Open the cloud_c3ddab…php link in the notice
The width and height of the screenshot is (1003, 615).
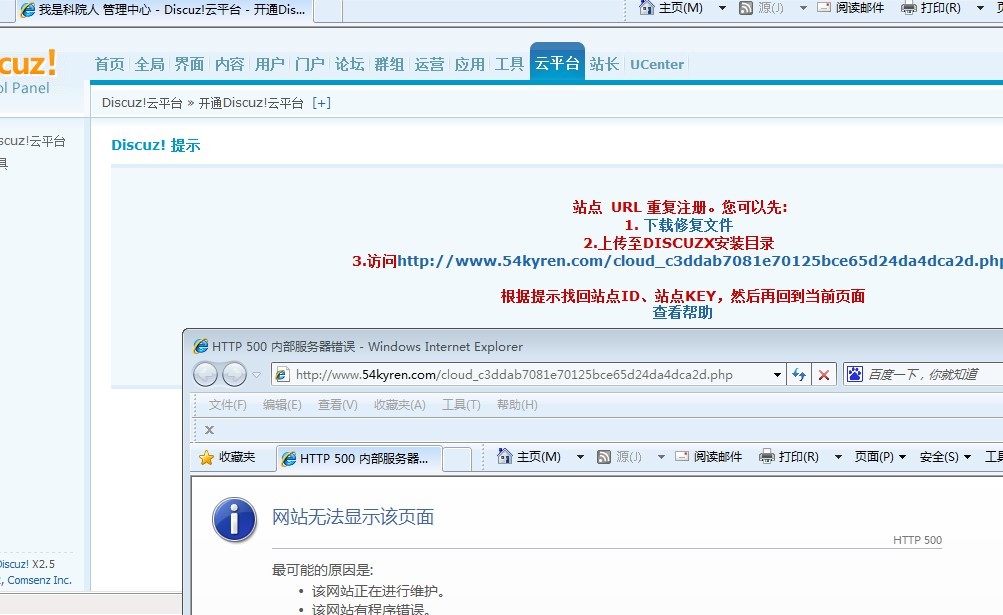click(x=700, y=261)
